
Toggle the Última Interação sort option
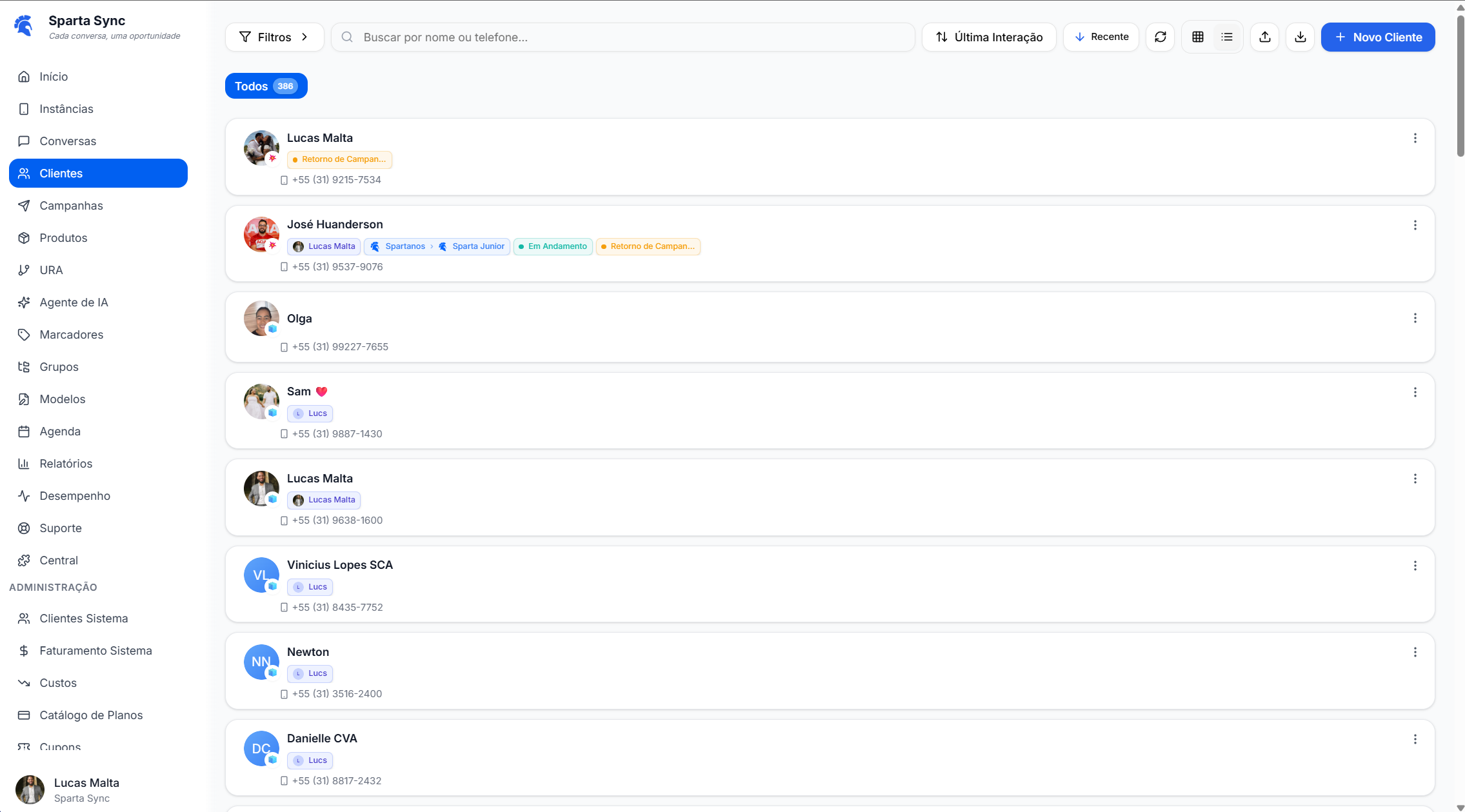coord(989,37)
